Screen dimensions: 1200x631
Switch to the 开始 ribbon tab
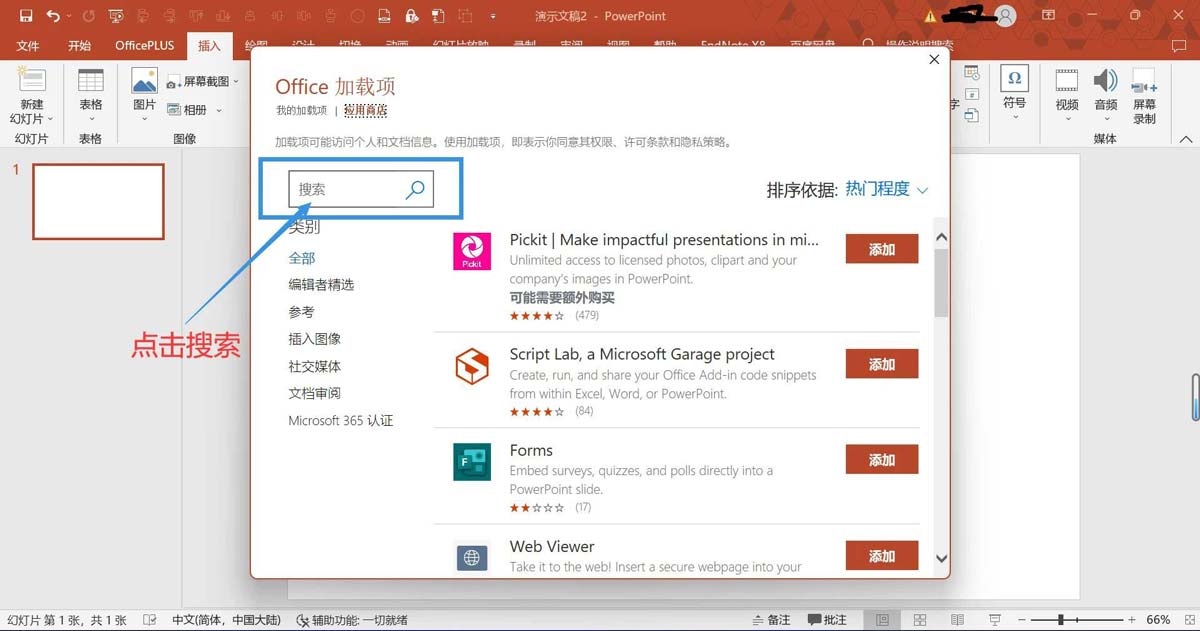[80, 46]
